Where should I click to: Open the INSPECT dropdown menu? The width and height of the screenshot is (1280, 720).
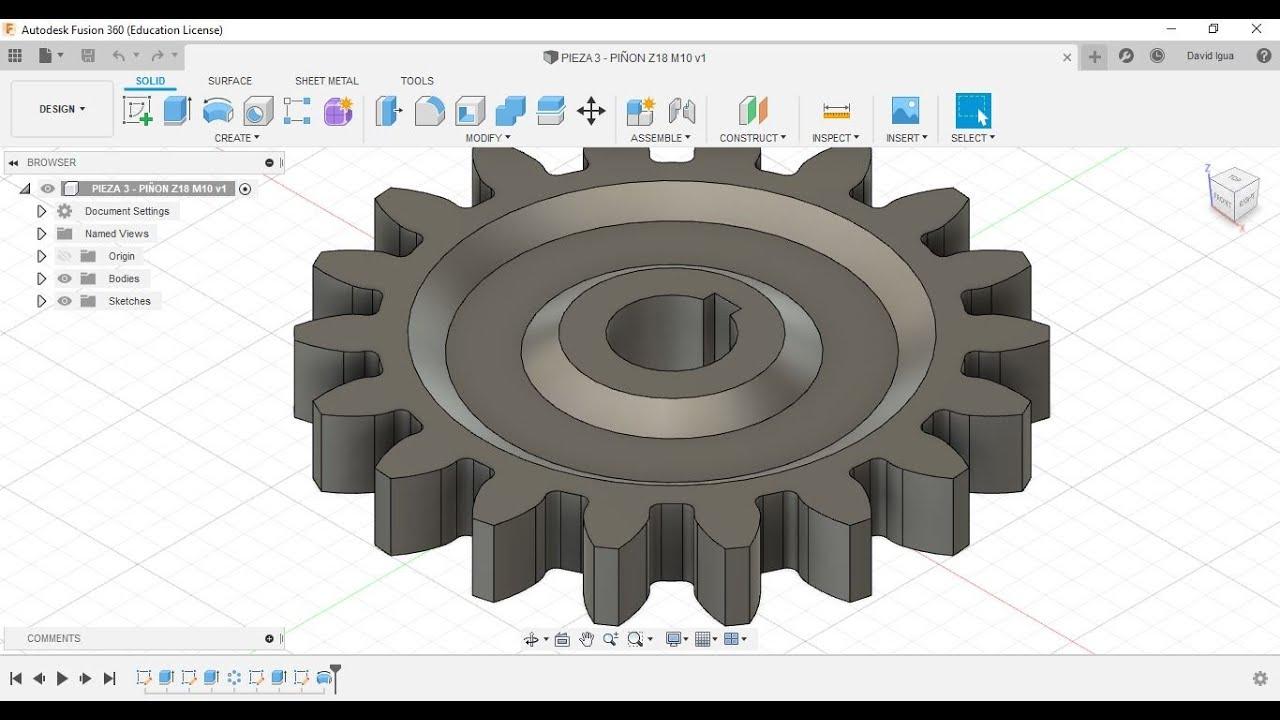[836, 138]
